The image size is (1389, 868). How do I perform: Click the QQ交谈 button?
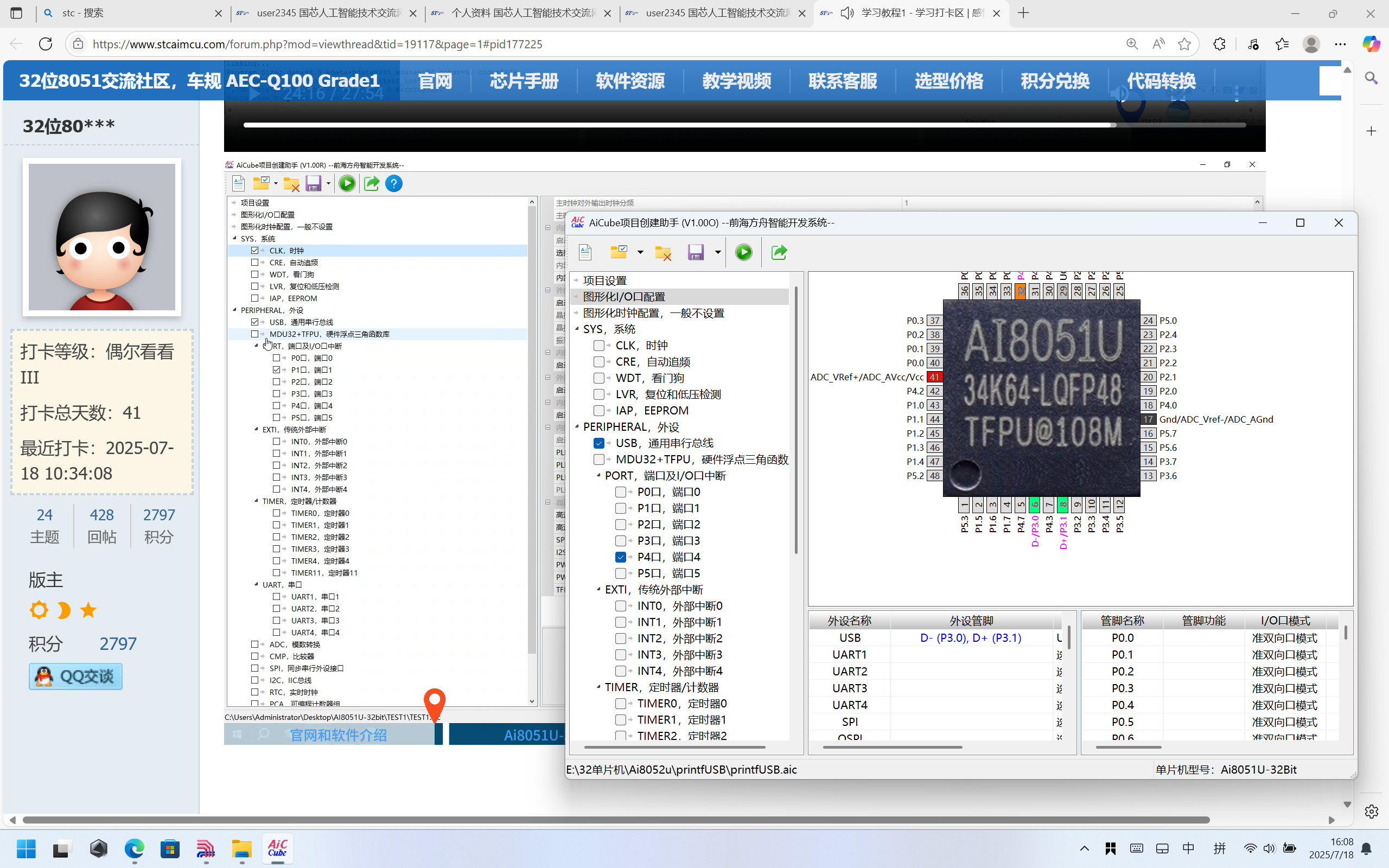[75, 676]
